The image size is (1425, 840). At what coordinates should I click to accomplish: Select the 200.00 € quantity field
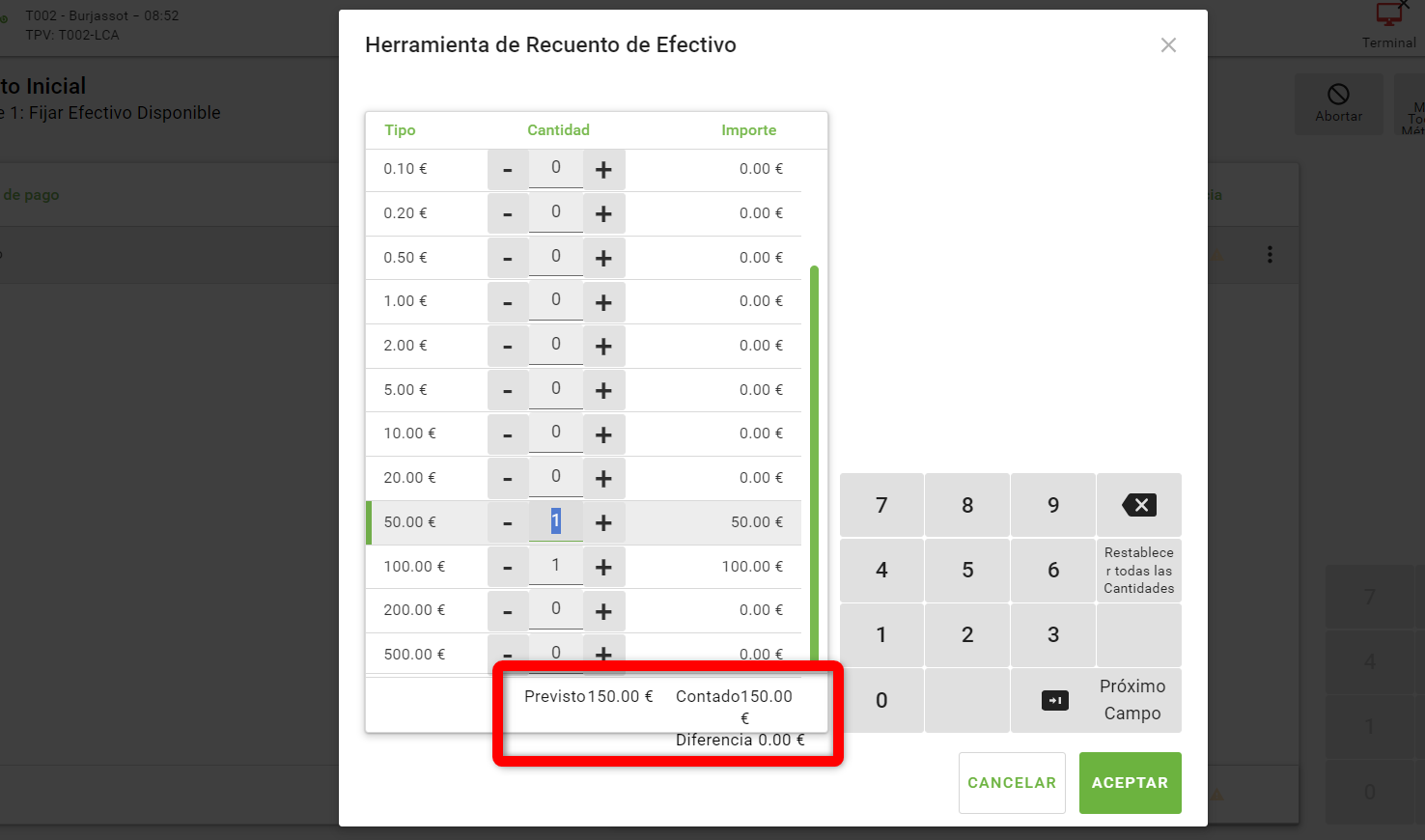click(x=555, y=609)
